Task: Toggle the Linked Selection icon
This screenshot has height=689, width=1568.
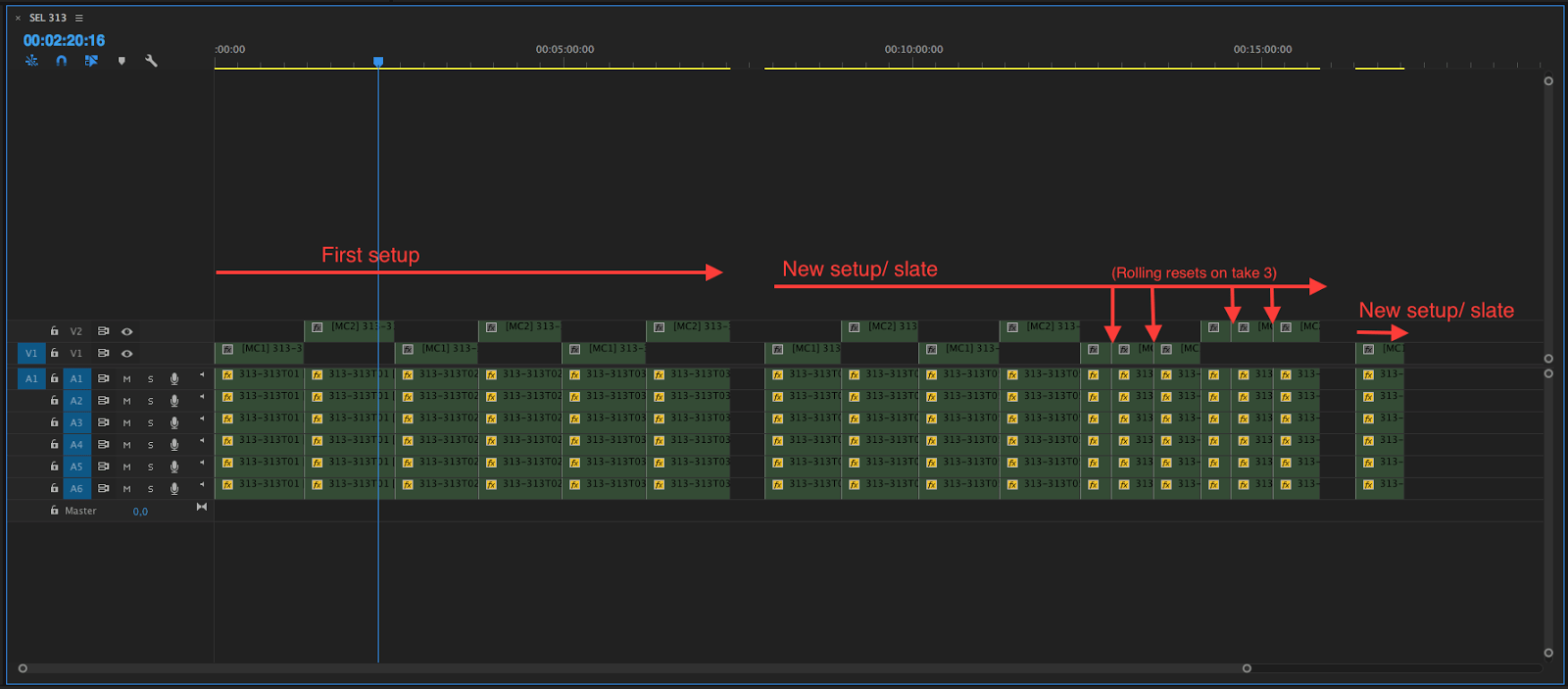Action: coord(91,61)
